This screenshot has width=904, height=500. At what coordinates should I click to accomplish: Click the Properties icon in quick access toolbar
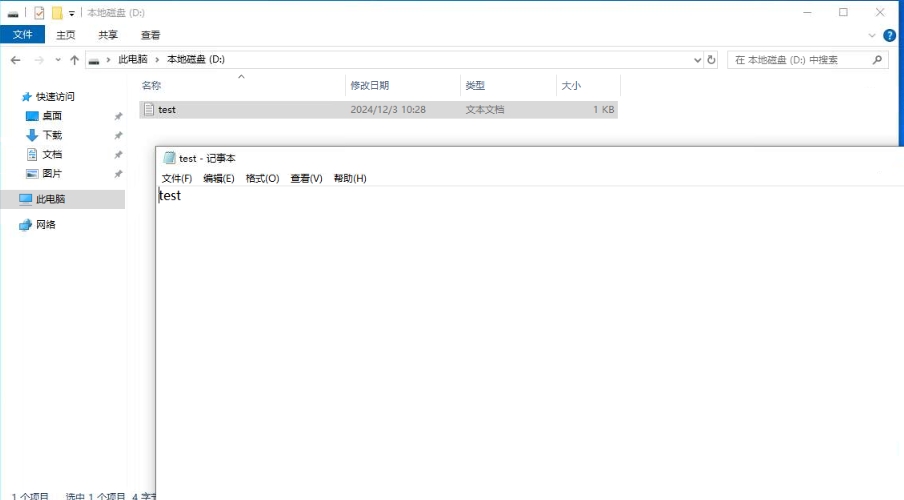pos(39,13)
